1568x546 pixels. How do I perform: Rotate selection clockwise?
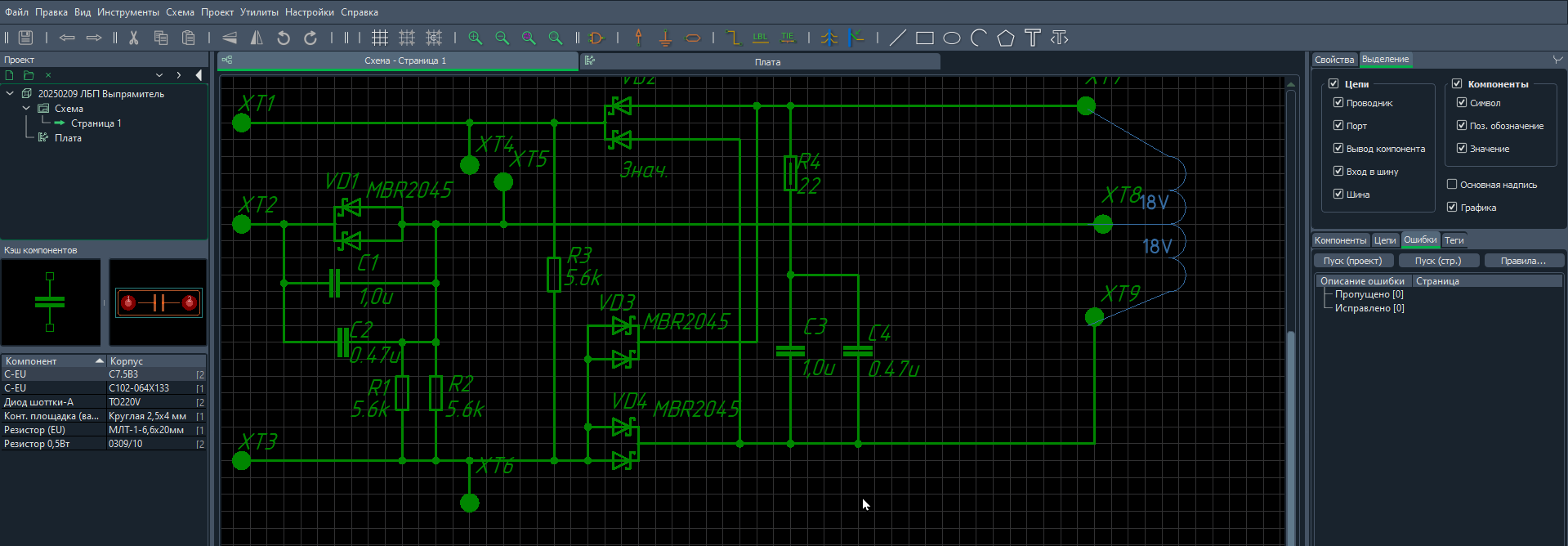pos(310,38)
